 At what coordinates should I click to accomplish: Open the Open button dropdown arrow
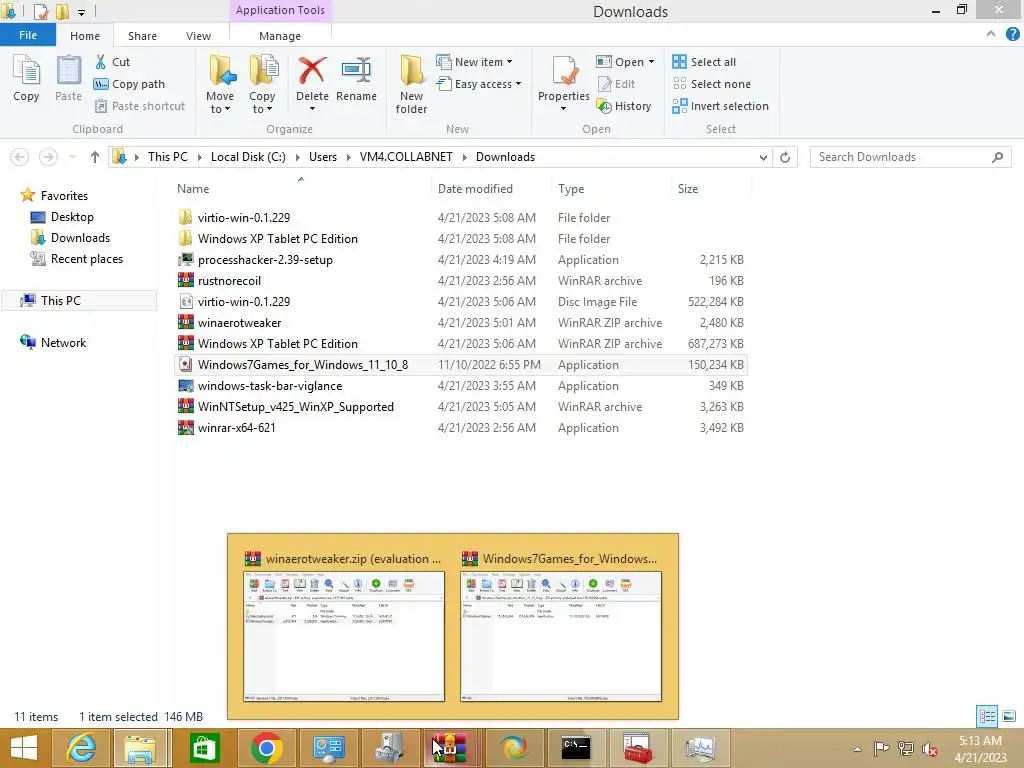pyautogui.click(x=651, y=62)
